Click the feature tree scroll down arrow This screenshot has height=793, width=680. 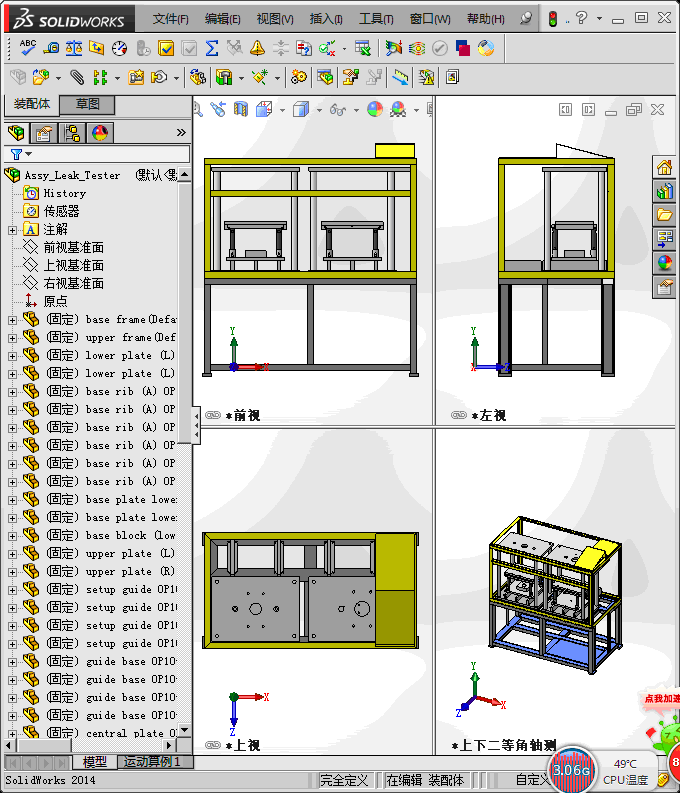click(x=185, y=729)
